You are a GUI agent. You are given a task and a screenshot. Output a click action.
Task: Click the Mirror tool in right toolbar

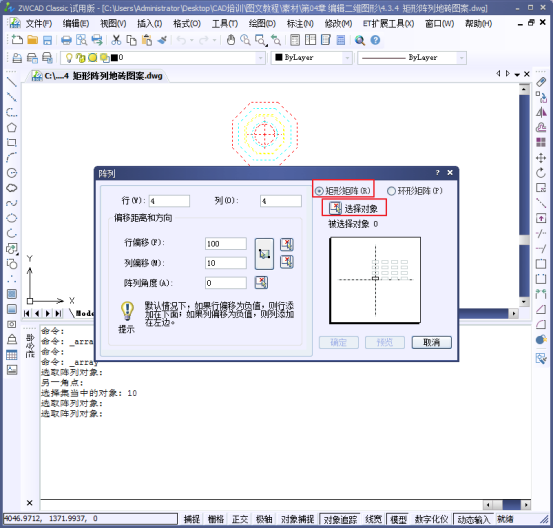pos(541,112)
